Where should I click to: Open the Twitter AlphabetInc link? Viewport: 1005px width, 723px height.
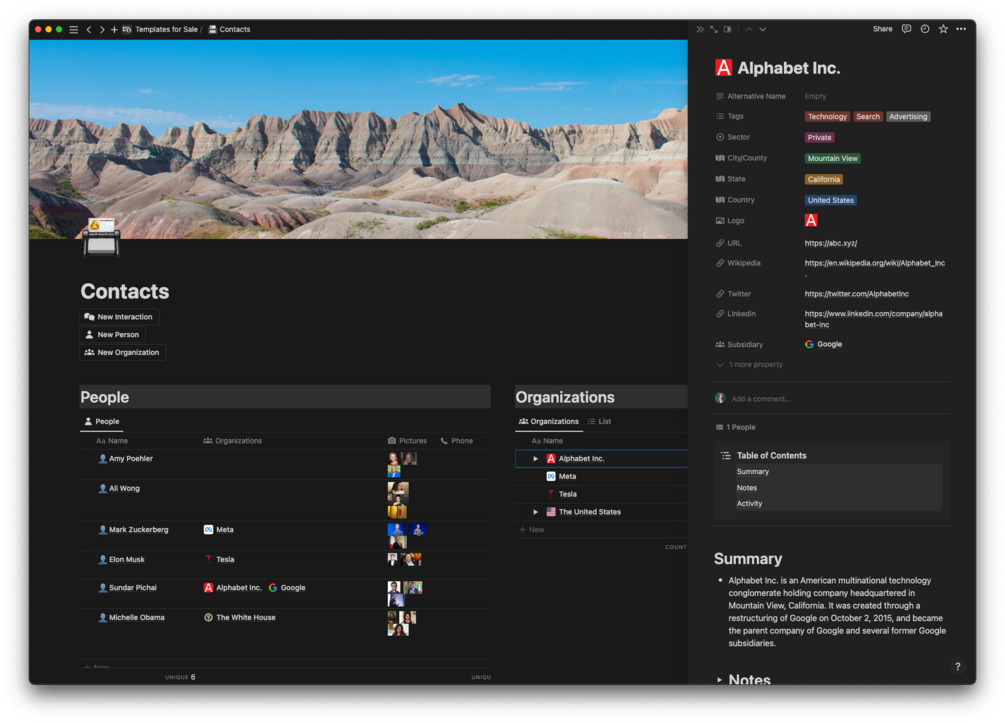point(856,294)
